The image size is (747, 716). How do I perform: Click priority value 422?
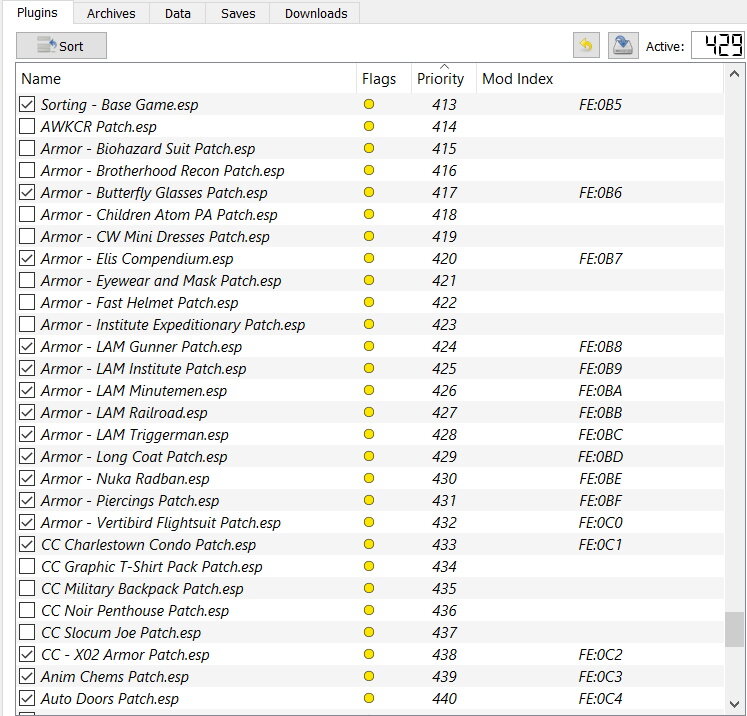444,303
